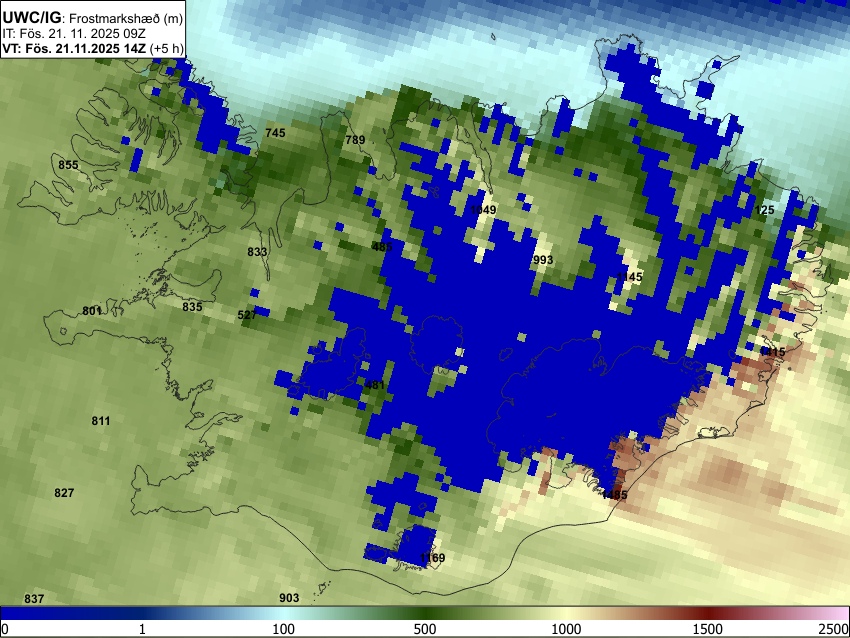This screenshot has height=638, width=850.
Task: Select the map value 801
Action: [92, 311]
